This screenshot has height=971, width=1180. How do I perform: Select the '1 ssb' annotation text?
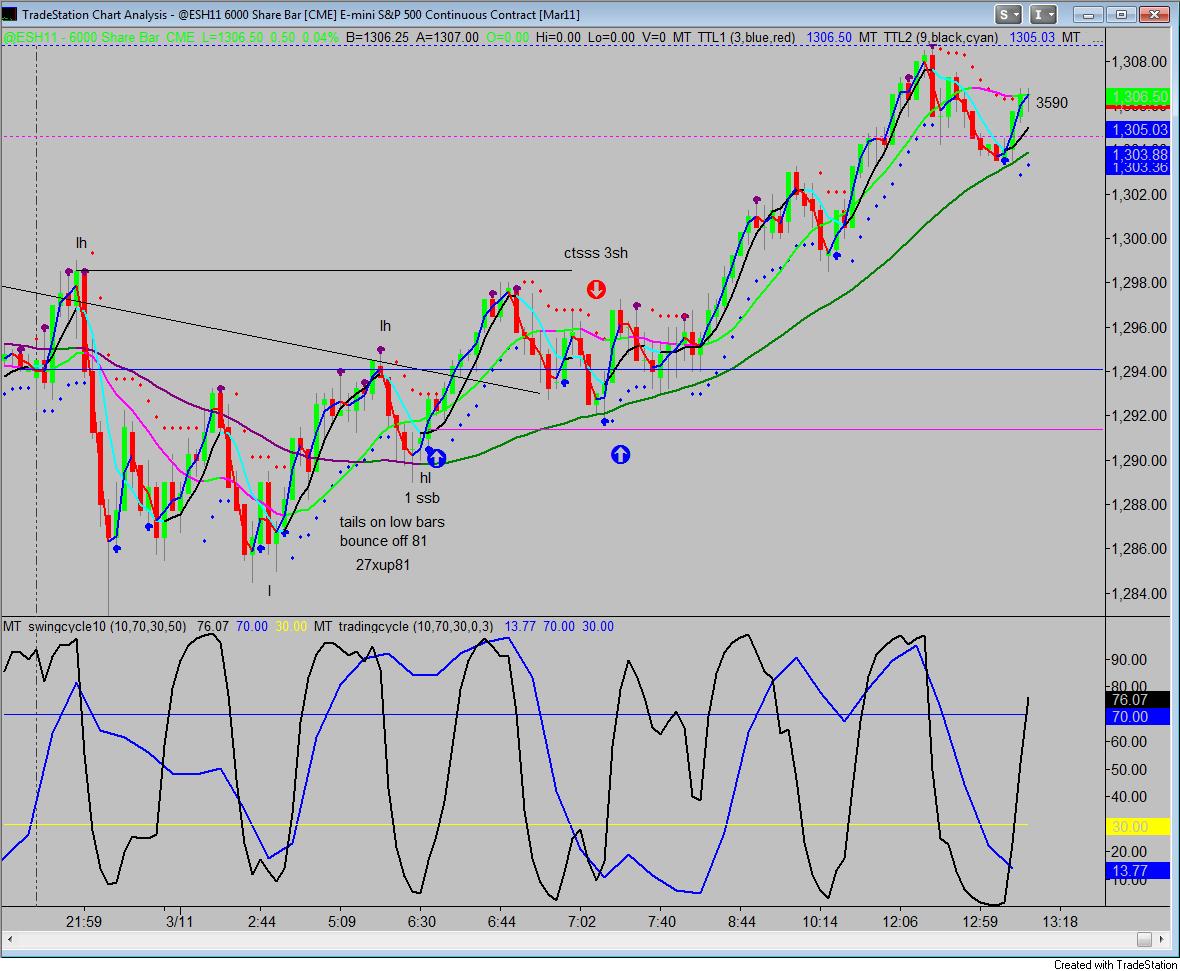(421, 498)
